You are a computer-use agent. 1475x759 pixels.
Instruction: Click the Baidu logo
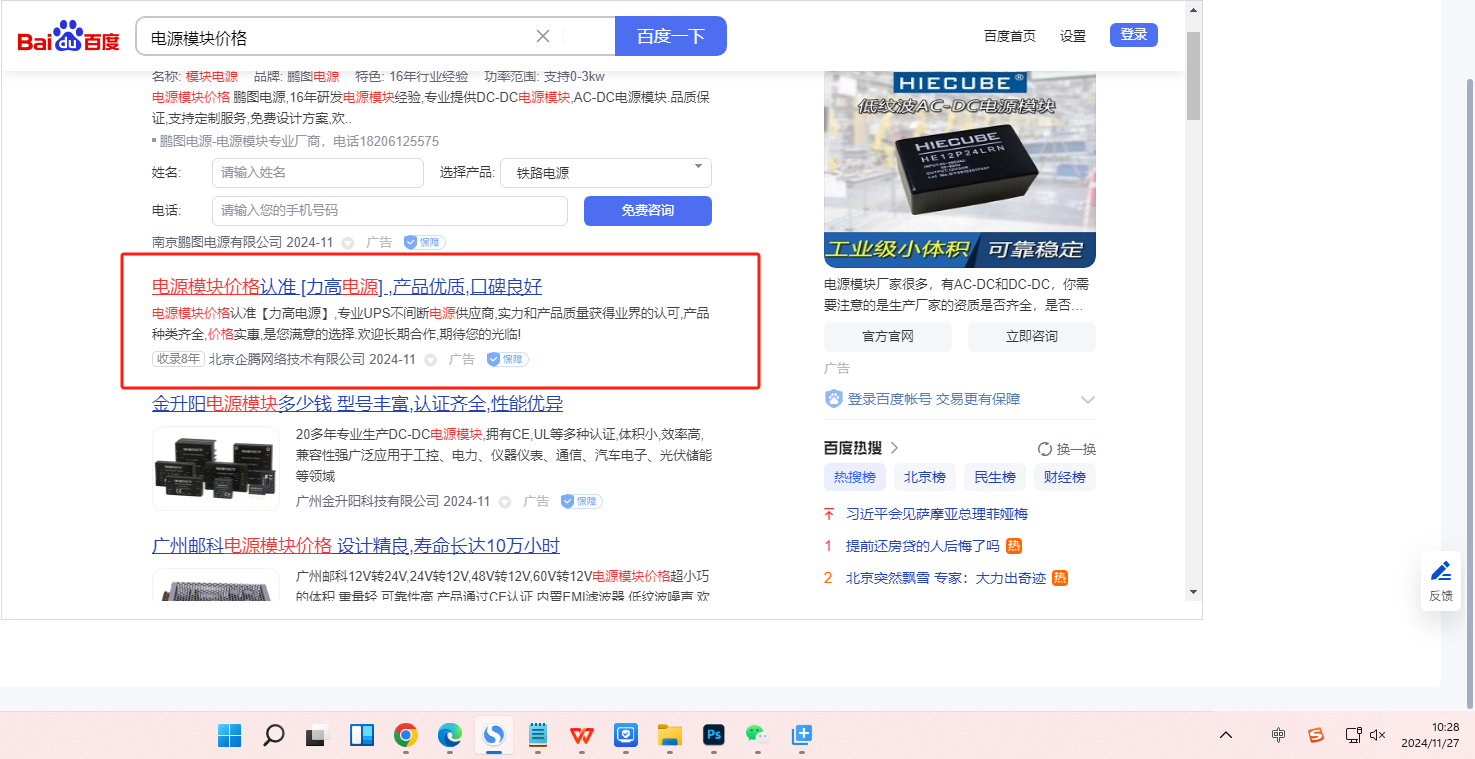[68, 37]
